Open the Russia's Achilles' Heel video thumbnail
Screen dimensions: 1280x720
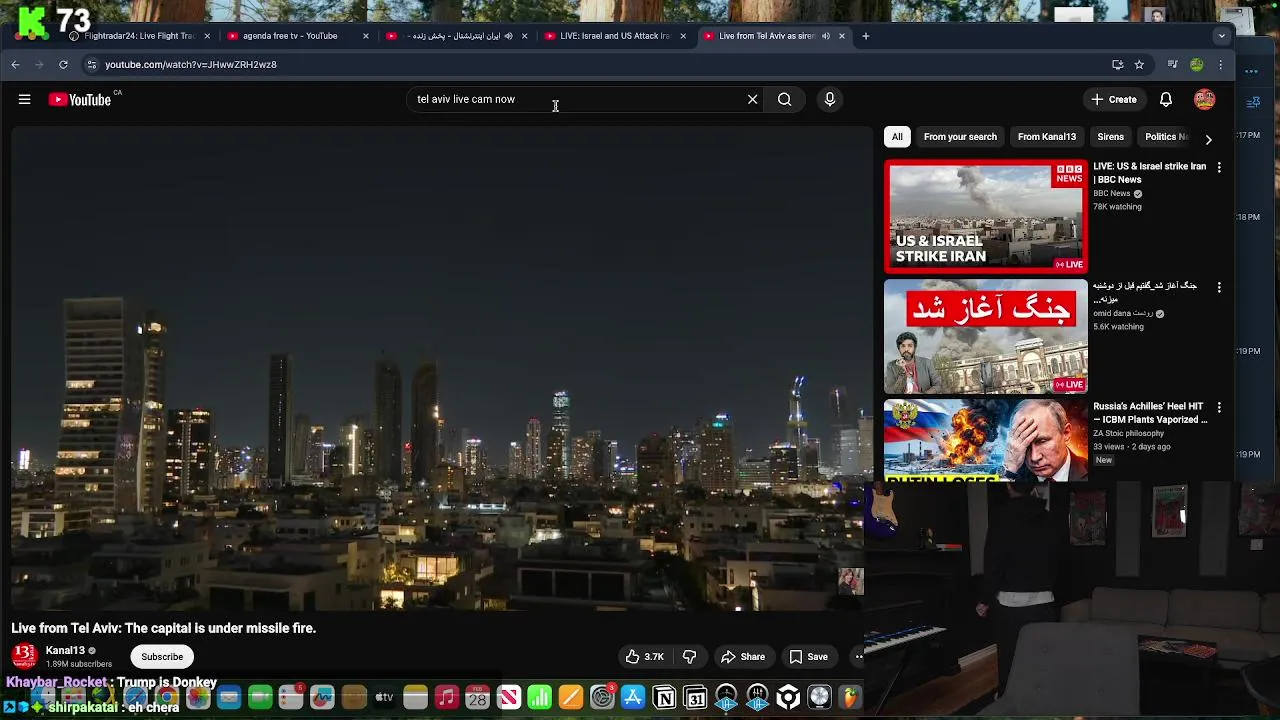coord(985,440)
